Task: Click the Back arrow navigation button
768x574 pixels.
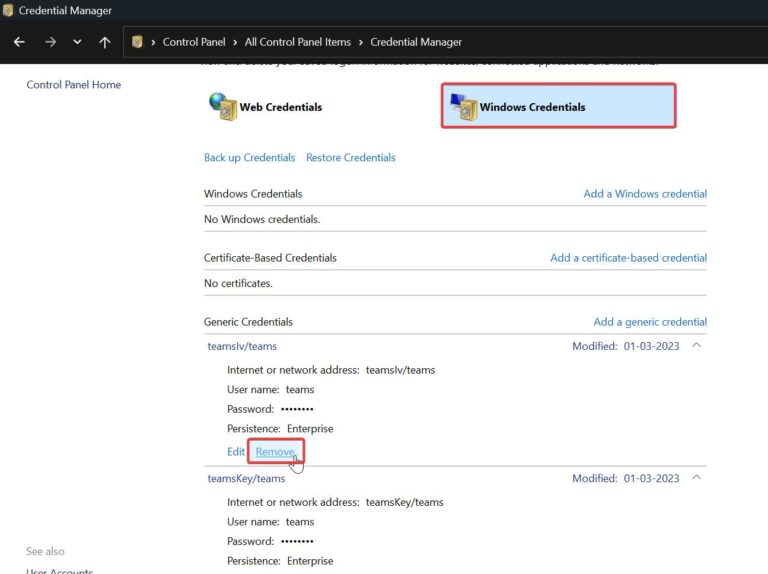Action: coord(19,42)
